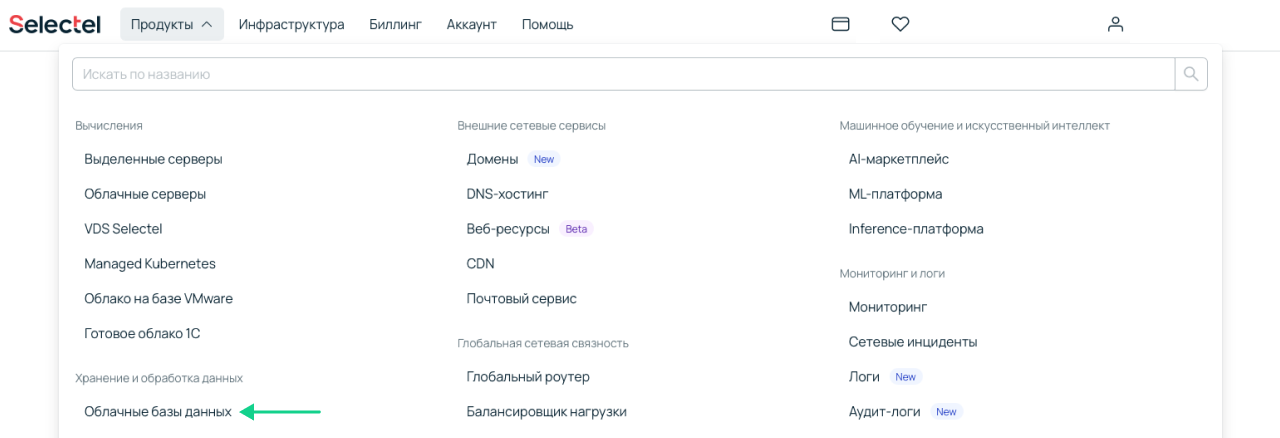Open AI-маркетплейс
1280x438 pixels.
pyautogui.click(x=899, y=159)
